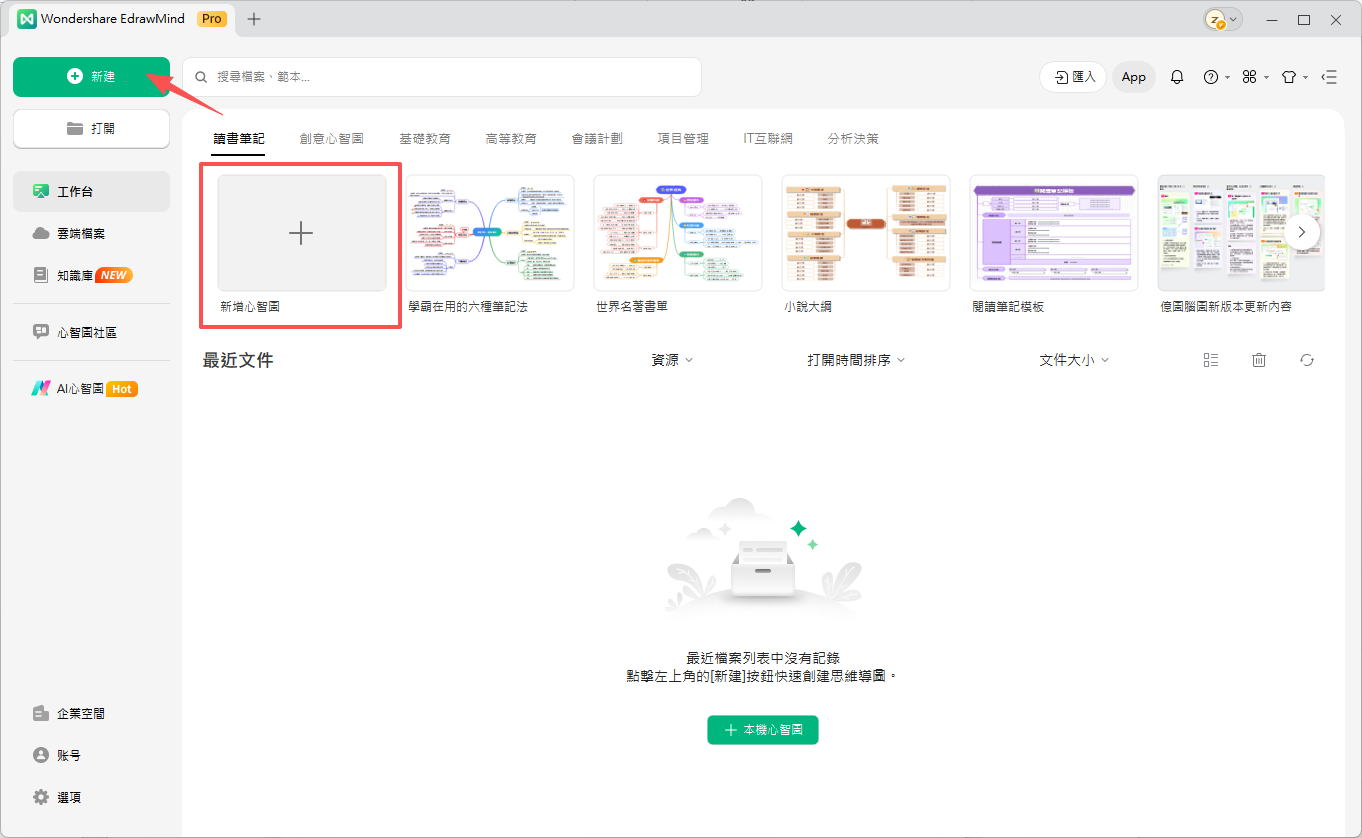The width and height of the screenshot is (1362, 838).
Task: Open the user account avatar dropdown
Action: coord(1222,19)
